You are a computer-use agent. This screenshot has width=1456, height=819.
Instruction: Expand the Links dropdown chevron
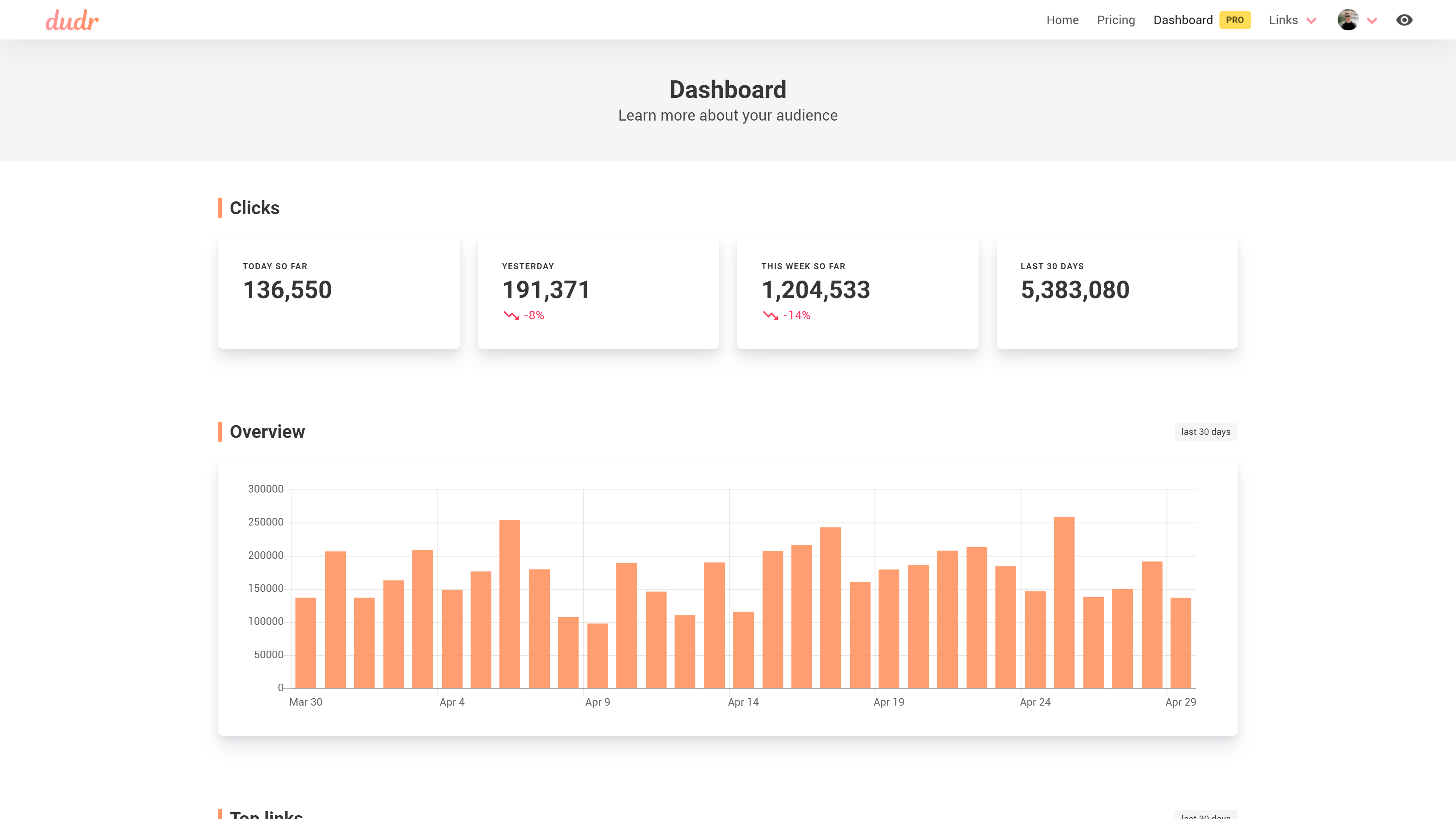pyautogui.click(x=1311, y=21)
